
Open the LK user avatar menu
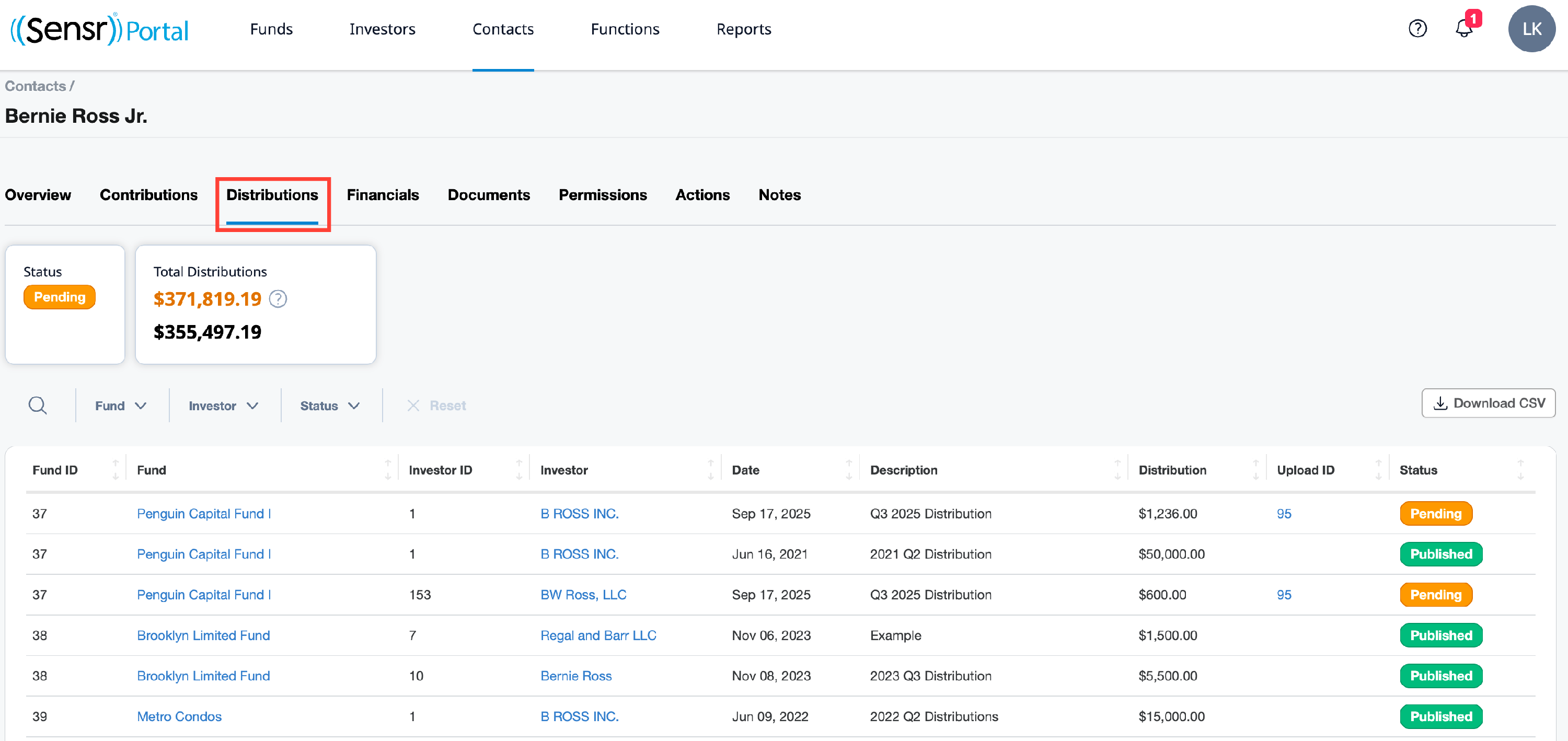pyautogui.click(x=1531, y=29)
